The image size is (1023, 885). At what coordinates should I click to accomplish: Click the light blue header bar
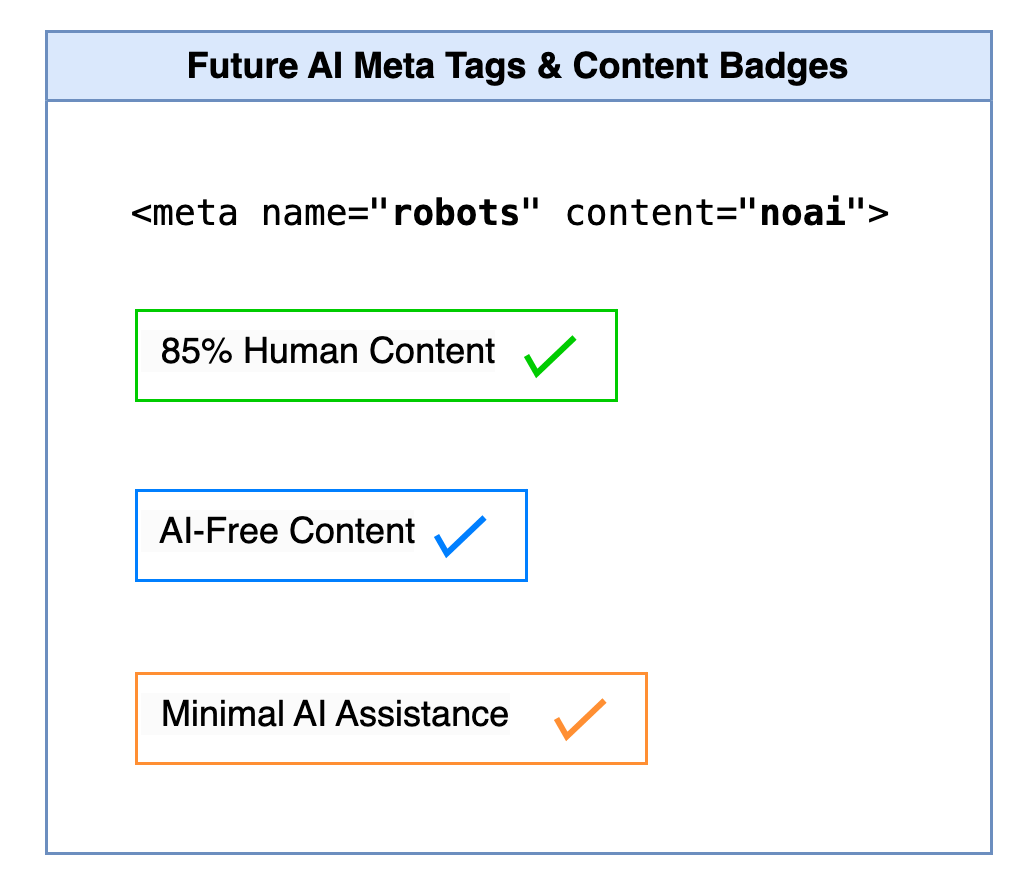519,66
